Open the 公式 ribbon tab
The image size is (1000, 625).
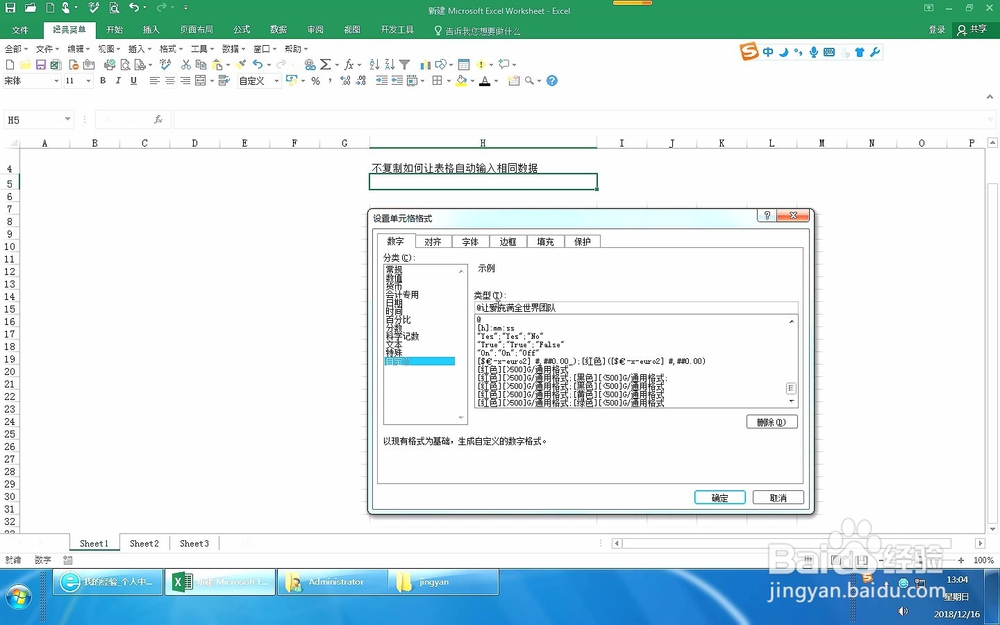pos(242,29)
